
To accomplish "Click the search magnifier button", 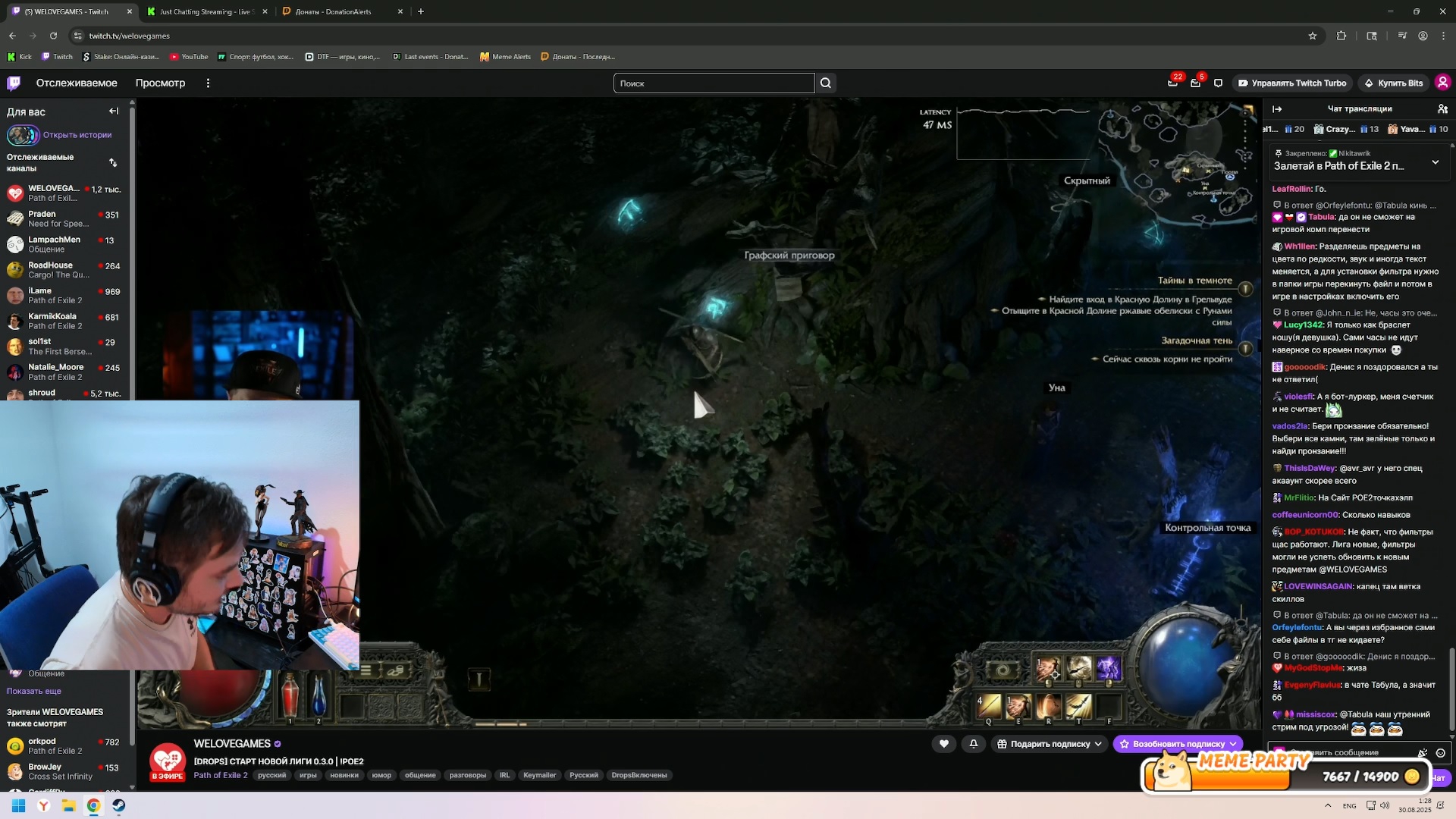I will click(826, 83).
